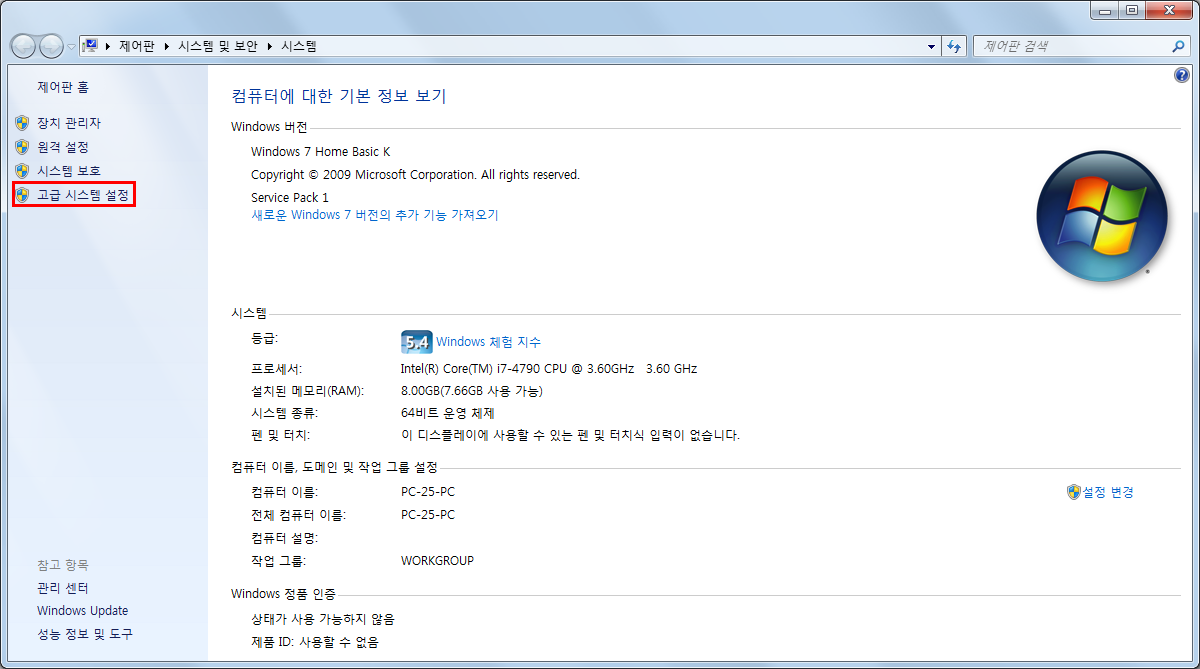
Task: Select 시스템 및 보안 breadcrumb
Action: pos(217,46)
